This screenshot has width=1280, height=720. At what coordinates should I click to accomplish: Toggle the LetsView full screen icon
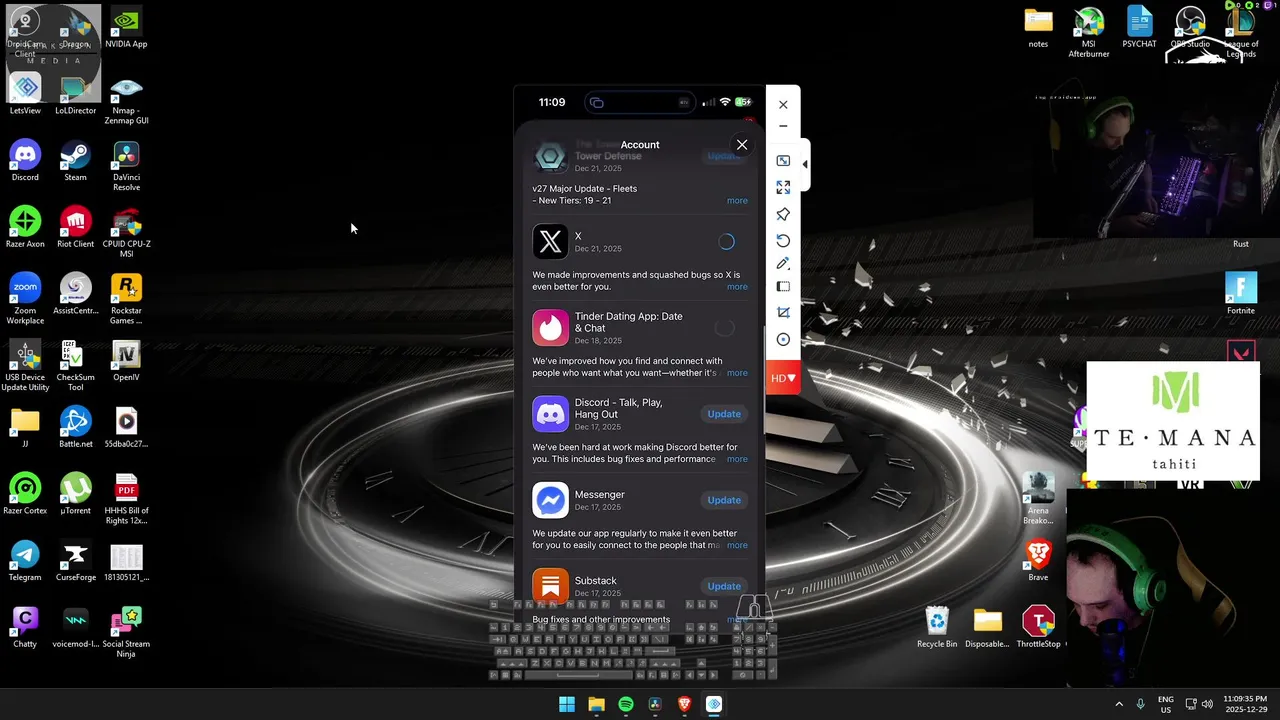point(783,187)
